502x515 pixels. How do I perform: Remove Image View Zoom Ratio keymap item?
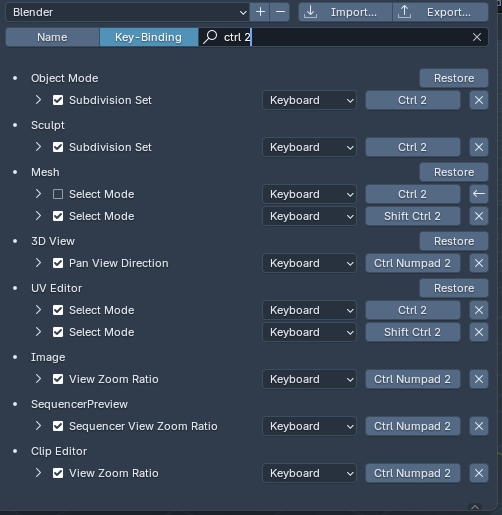(479, 379)
